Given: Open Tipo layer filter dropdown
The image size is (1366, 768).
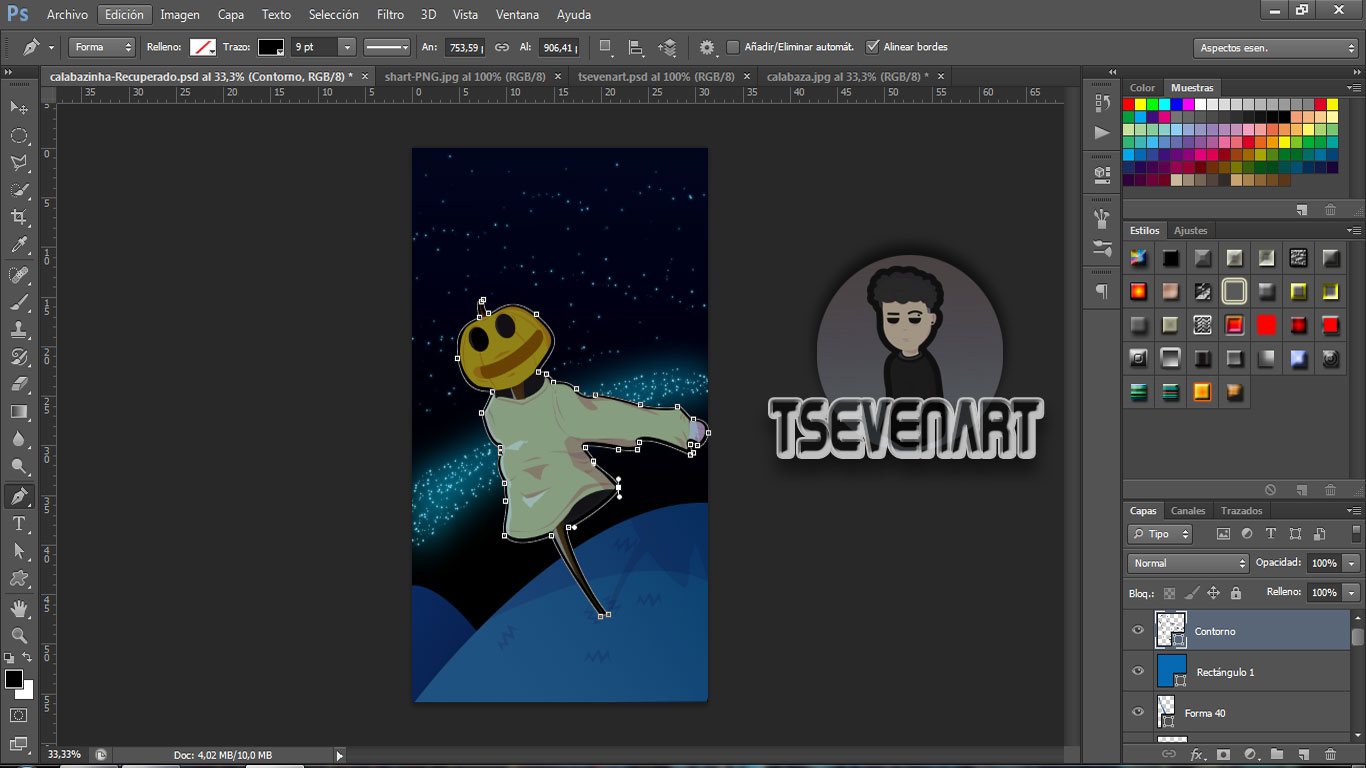Looking at the screenshot, I should [x=1160, y=534].
